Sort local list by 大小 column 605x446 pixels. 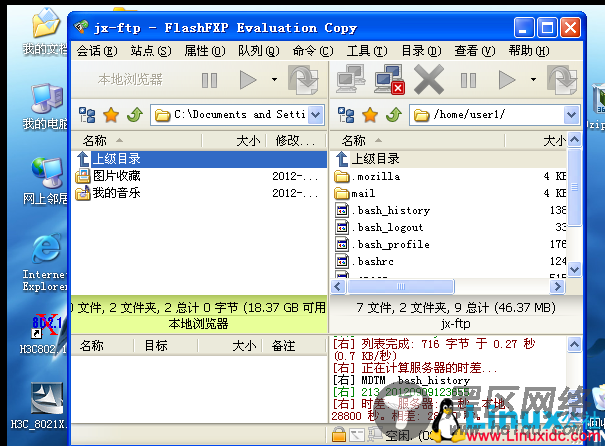(x=234, y=141)
